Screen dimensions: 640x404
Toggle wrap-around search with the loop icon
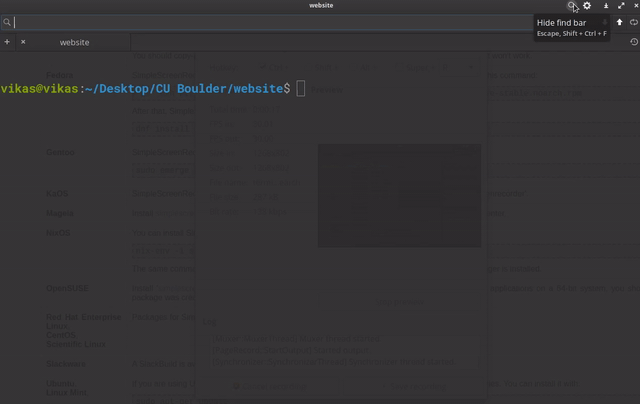(x=633, y=22)
